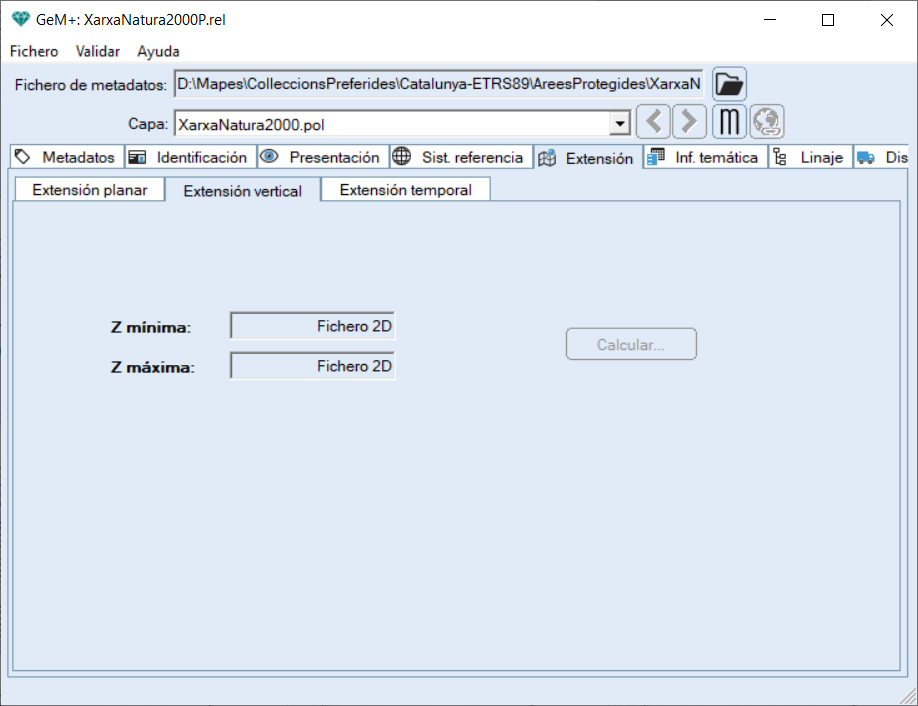Open the Inf. temática tab
The image size is (918, 706).
point(704,157)
